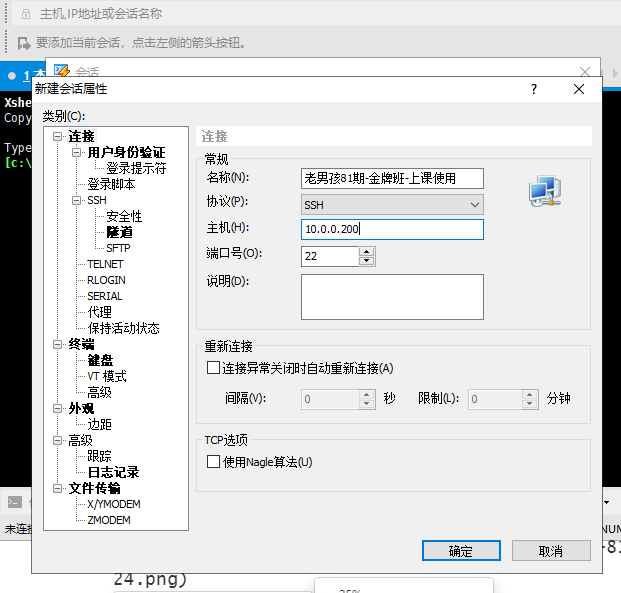The height and width of the screenshot is (593, 621).
Task: Select SFTP in the category tree
Action: [118, 248]
